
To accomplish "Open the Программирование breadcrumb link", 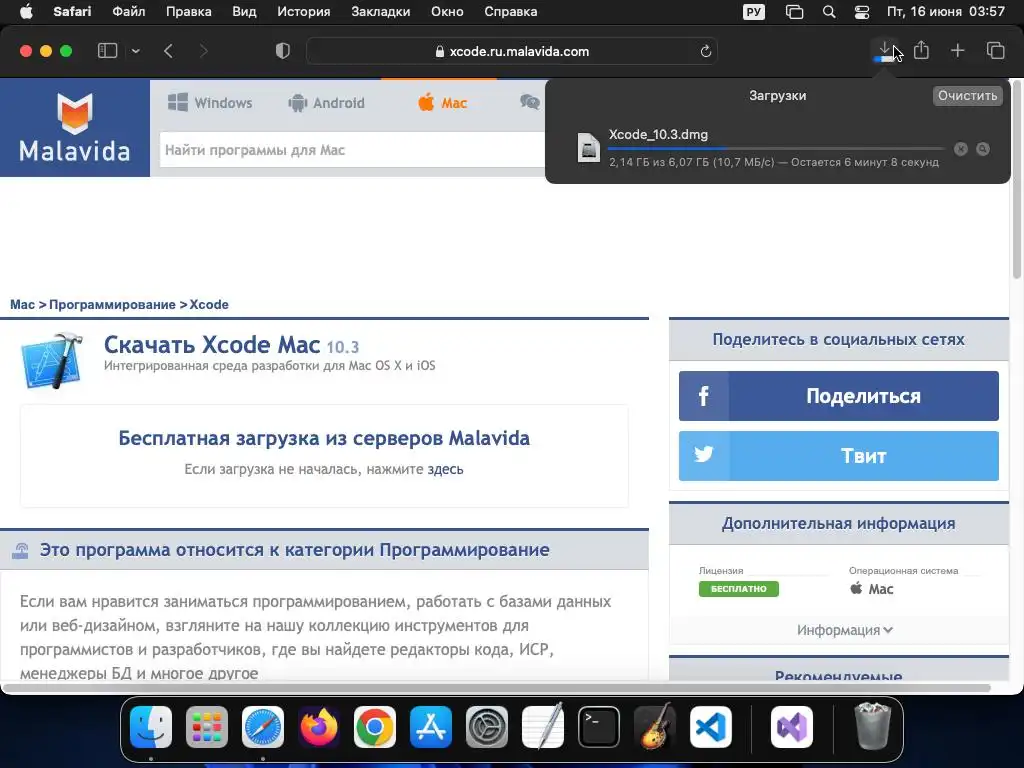I will pos(112,304).
